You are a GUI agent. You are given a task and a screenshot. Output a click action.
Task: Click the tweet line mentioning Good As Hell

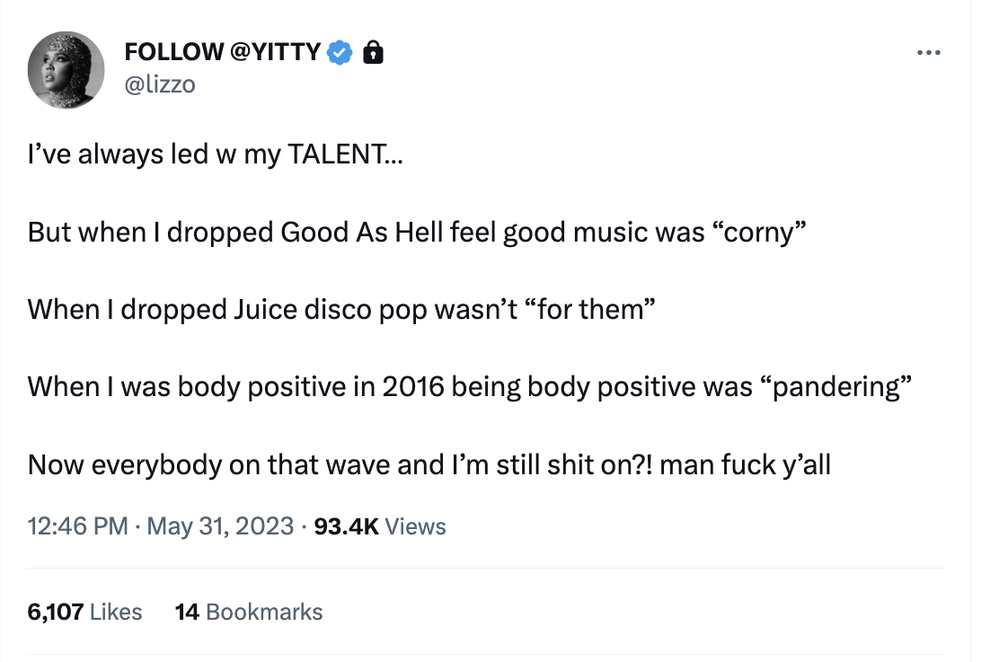point(418,232)
